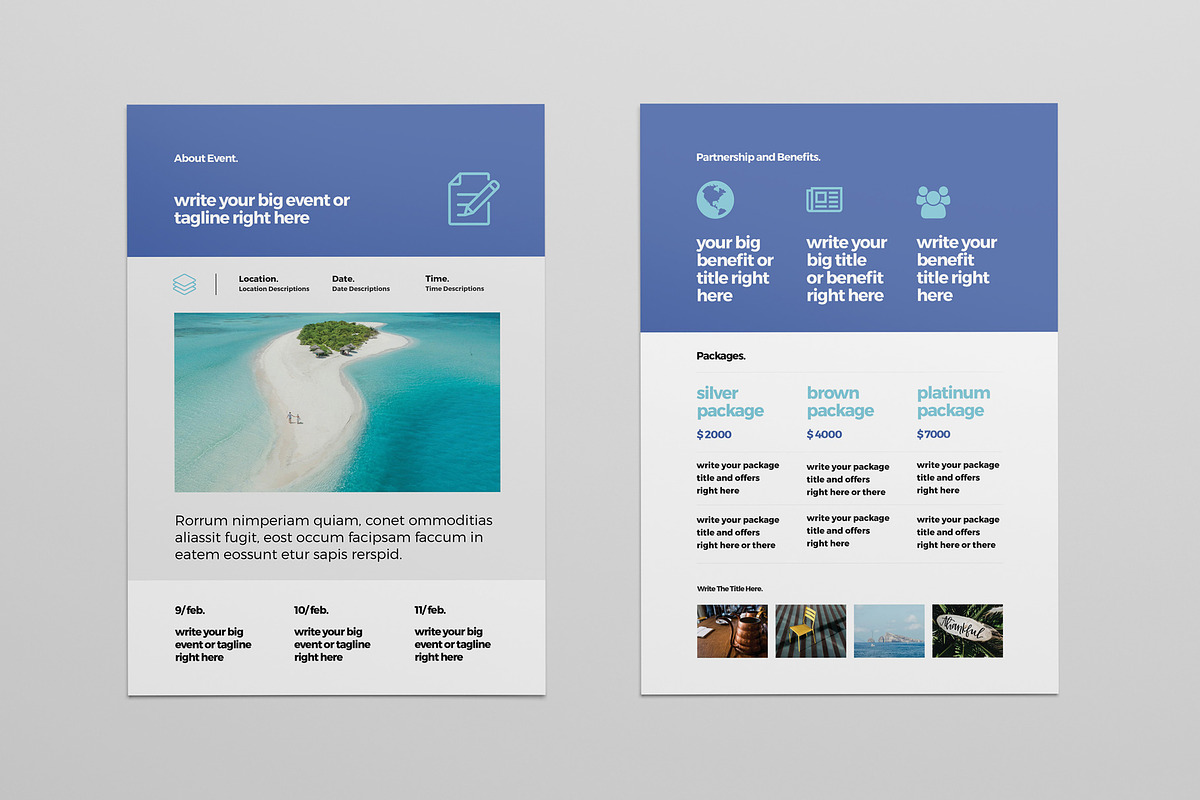Click the globe icon under Partnership and Benefits
This screenshot has height=800, width=1200.
click(x=715, y=200)
